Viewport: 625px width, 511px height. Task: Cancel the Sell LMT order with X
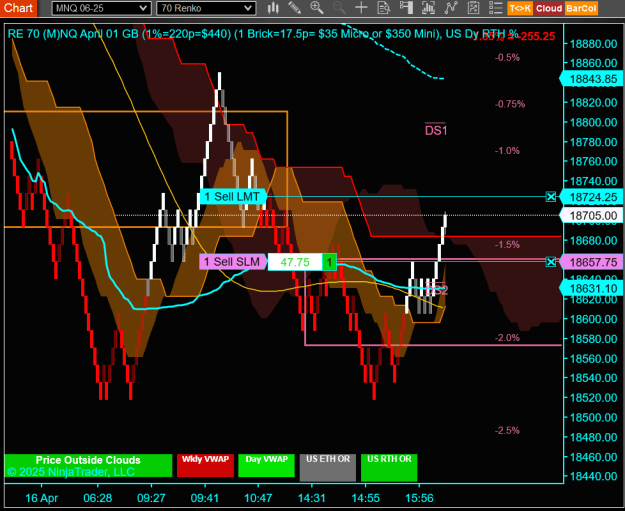[550, 197]
